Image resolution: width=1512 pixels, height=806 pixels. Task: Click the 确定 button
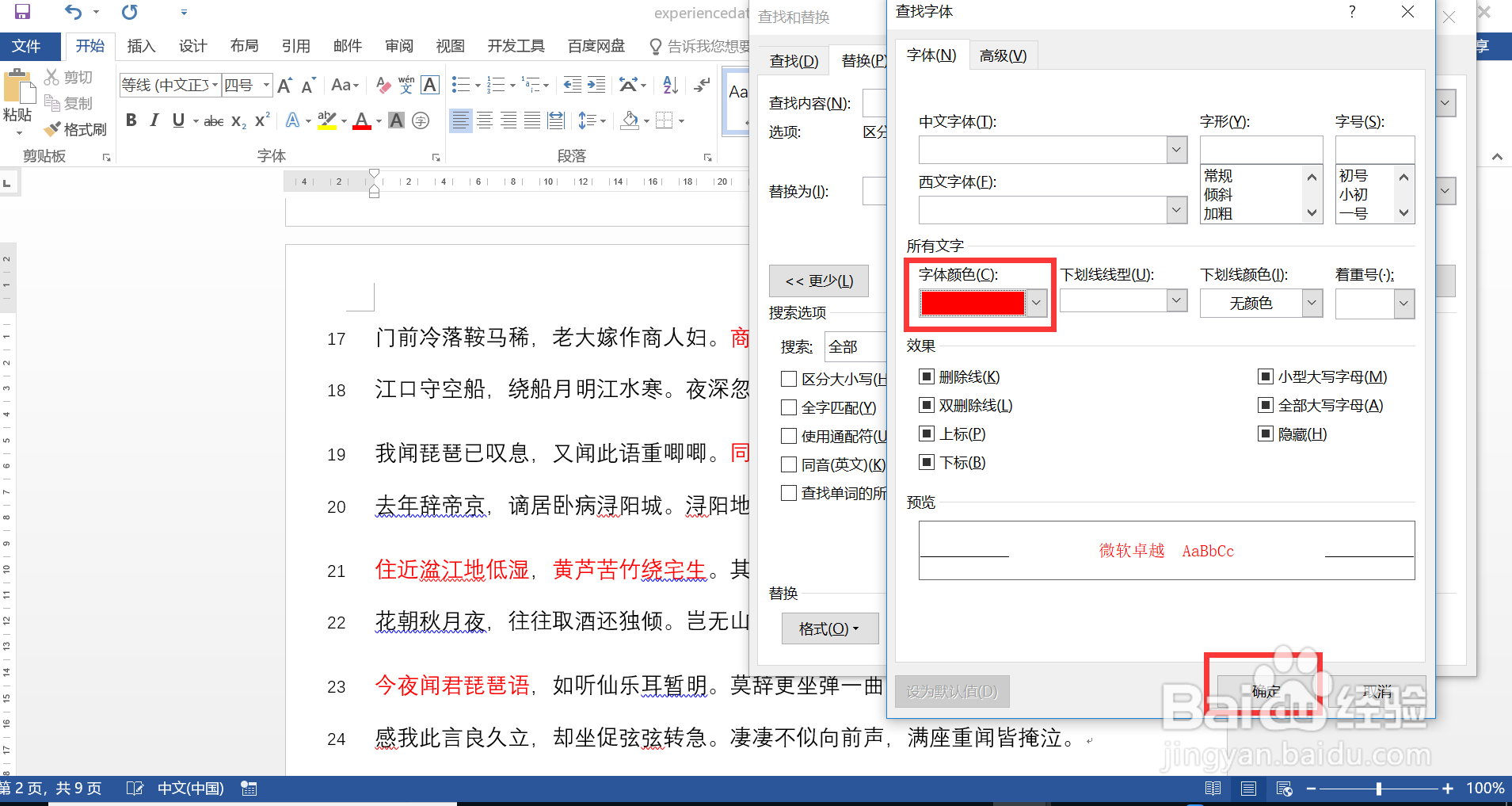click(1265, 691)
